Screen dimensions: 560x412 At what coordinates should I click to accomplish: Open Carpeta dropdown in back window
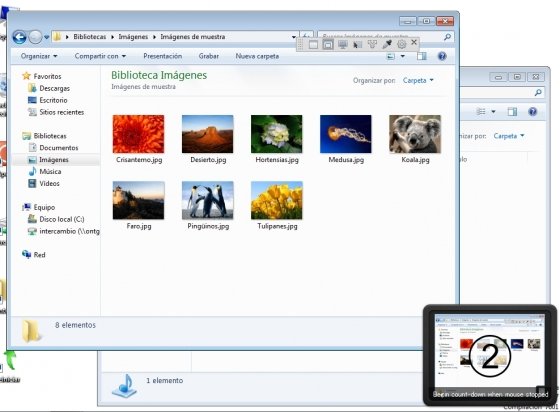click(x=509, y=136)
